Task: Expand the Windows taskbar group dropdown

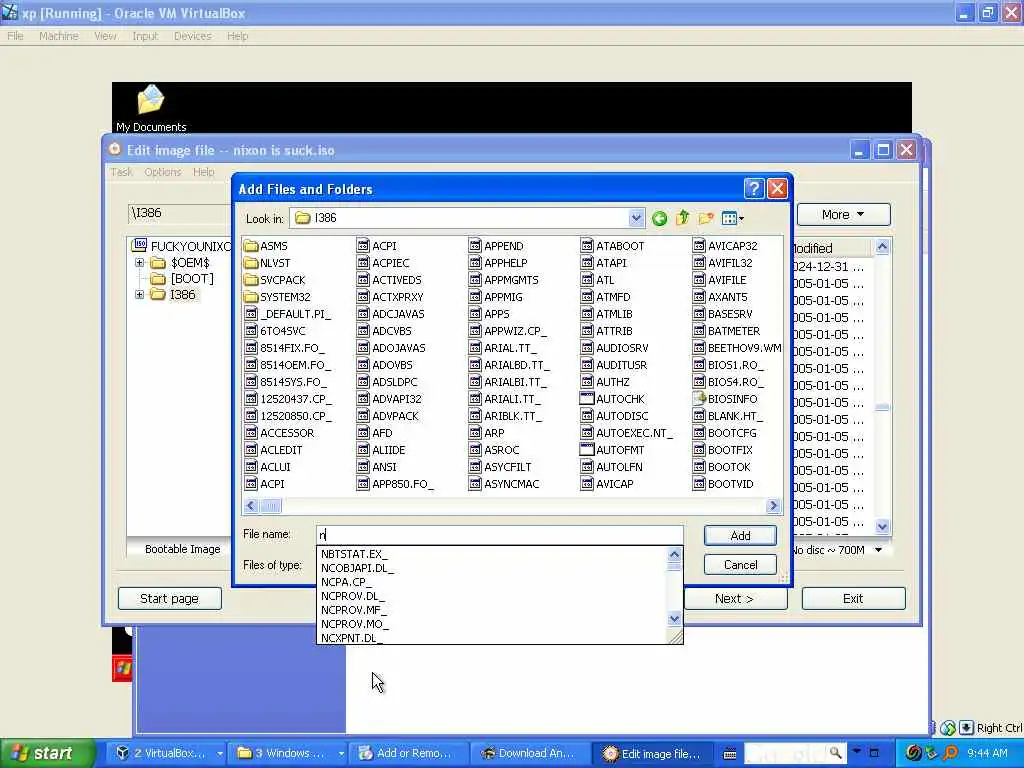Action: point(341,754)
